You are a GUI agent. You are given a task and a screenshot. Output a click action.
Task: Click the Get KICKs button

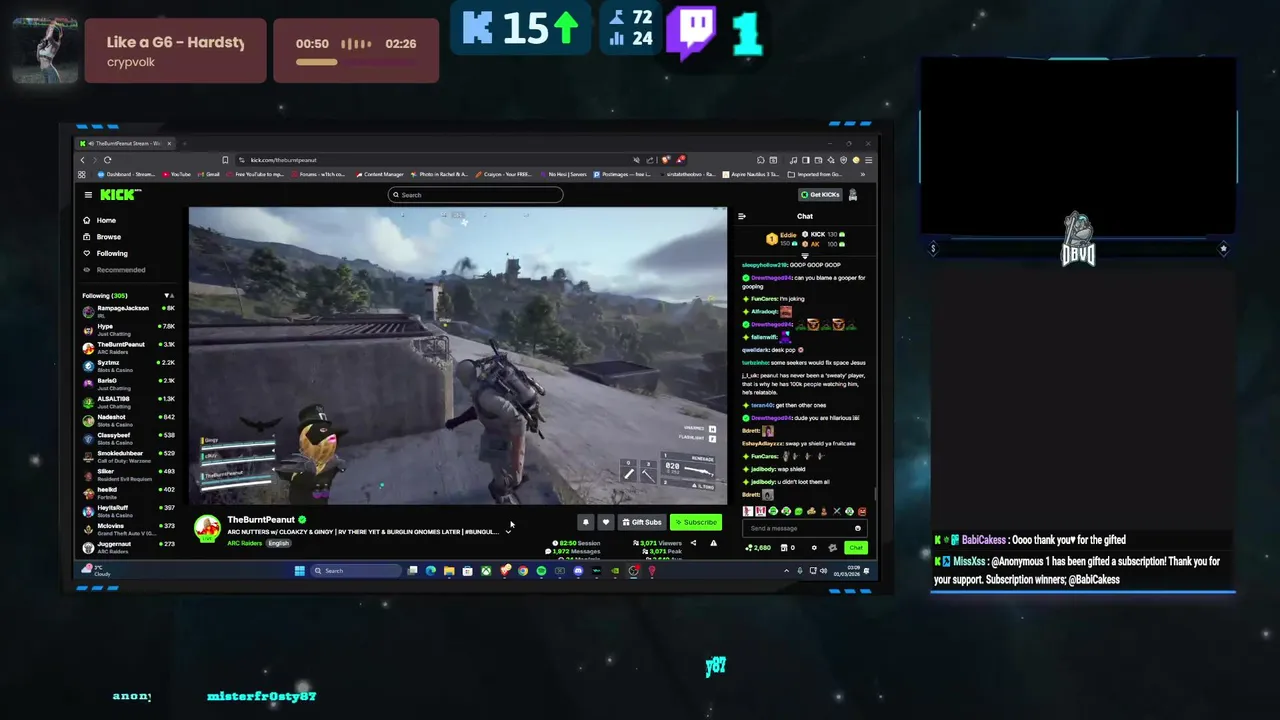coord(820,194)
